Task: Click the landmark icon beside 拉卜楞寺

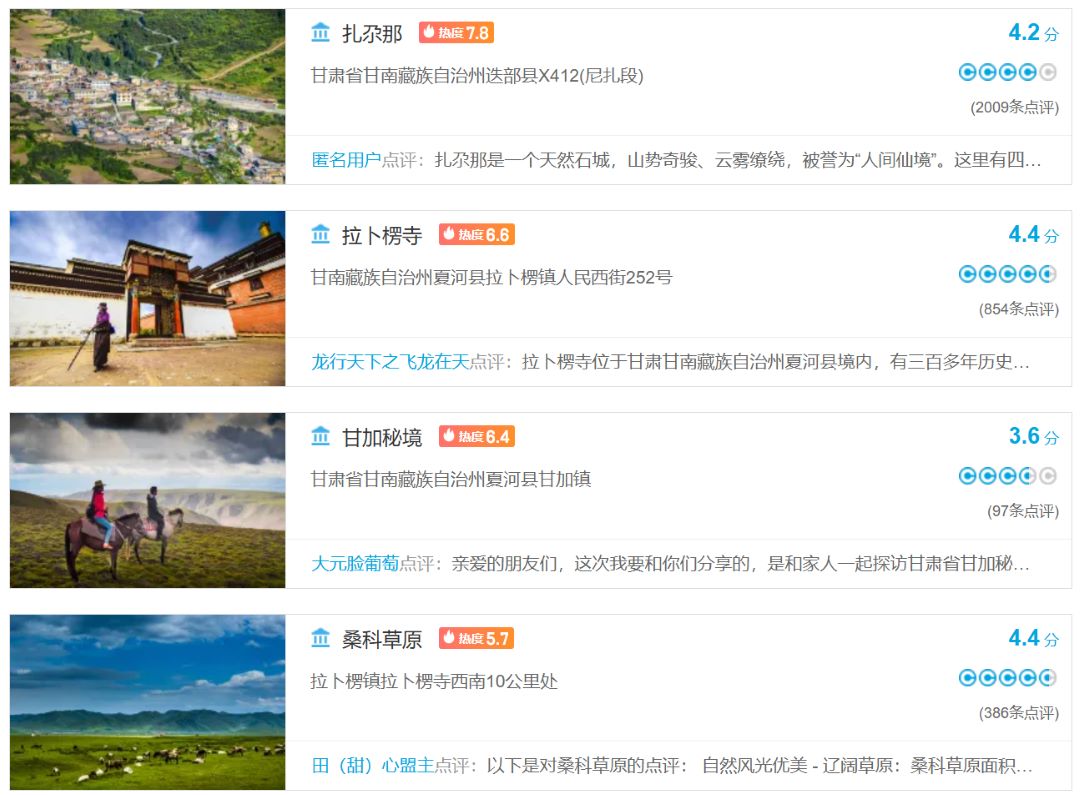Action: point(320,234)
